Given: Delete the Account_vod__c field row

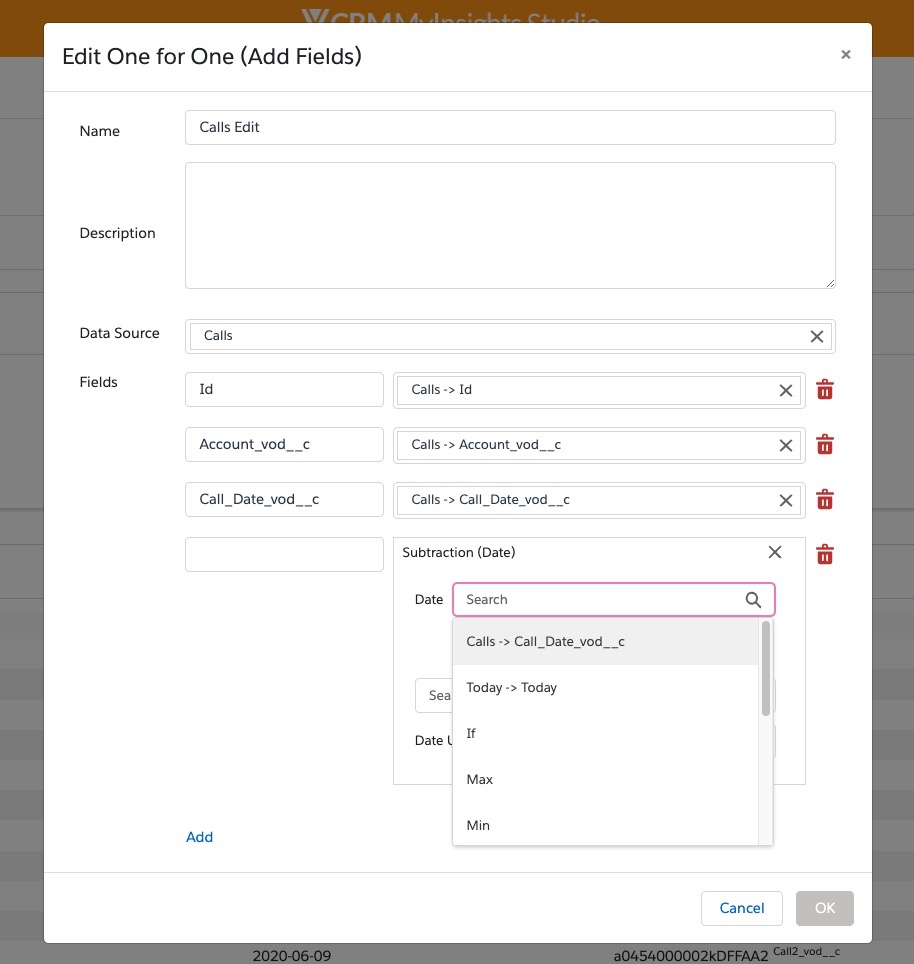Looking at the screenshot, I should click(x=825, y=445).
